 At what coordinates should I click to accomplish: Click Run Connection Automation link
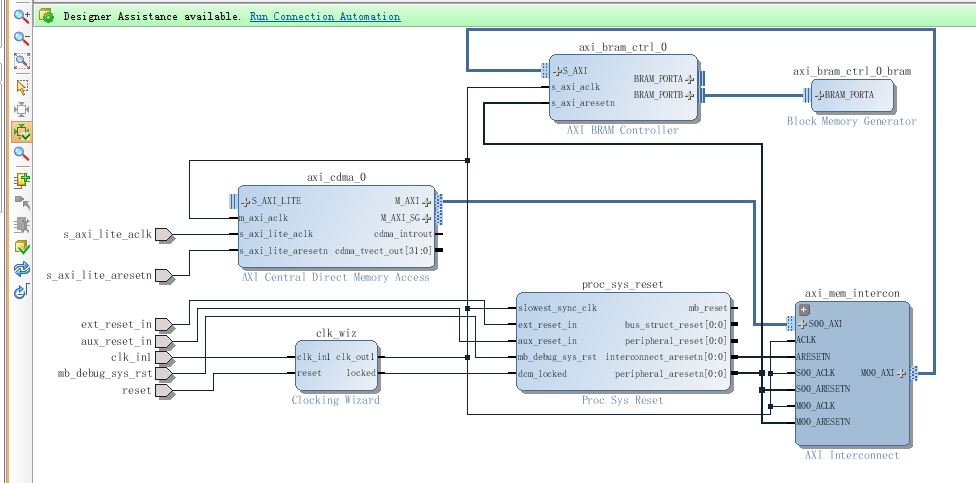[325, 17]
